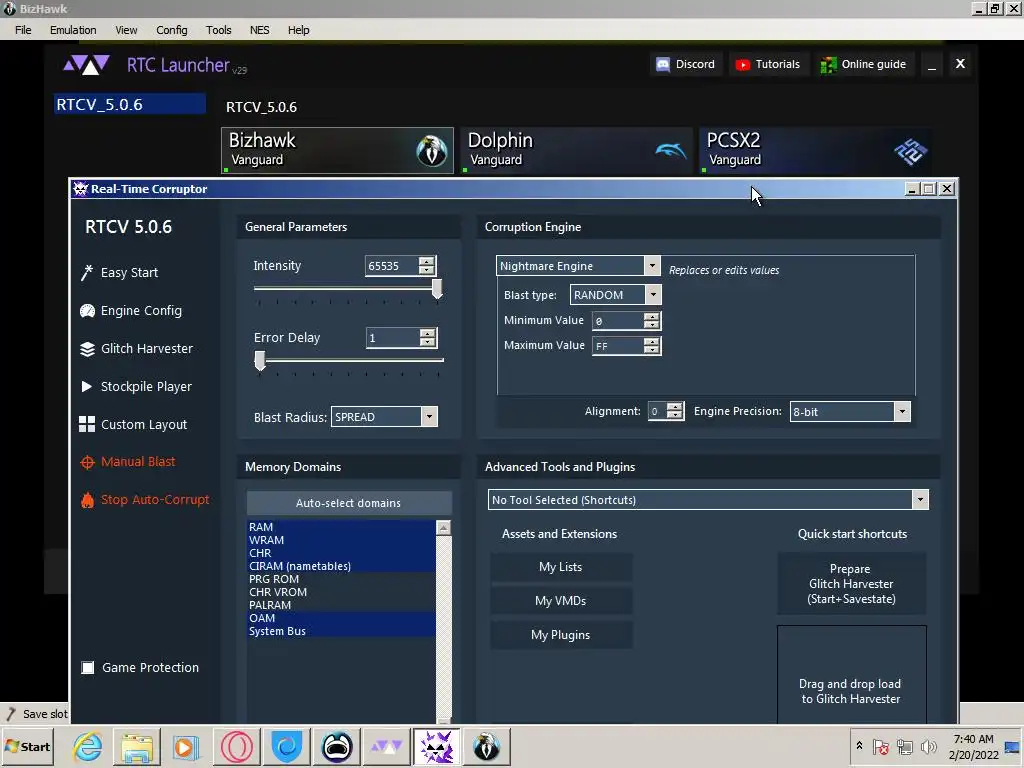Open Engine Config gauge icon
This screenshot has width=1024, height=768.
pos(87,311)
